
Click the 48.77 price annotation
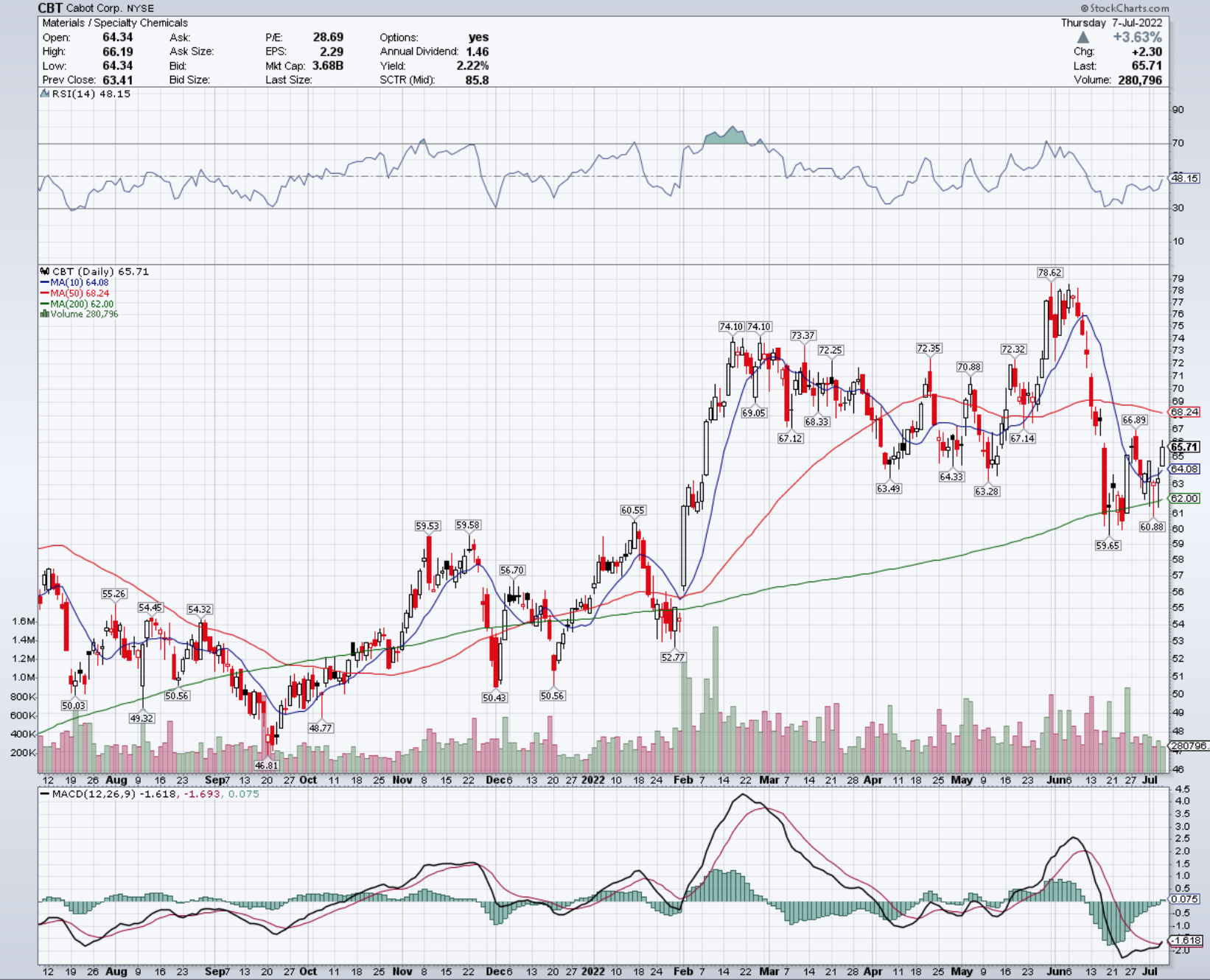321,728
